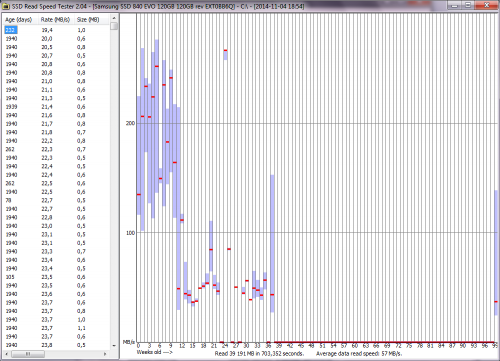Click the list's horizontal scrollbar right arrow
Image resolution: width=500 pixels, height=361 pixels.
click(105, 354)
